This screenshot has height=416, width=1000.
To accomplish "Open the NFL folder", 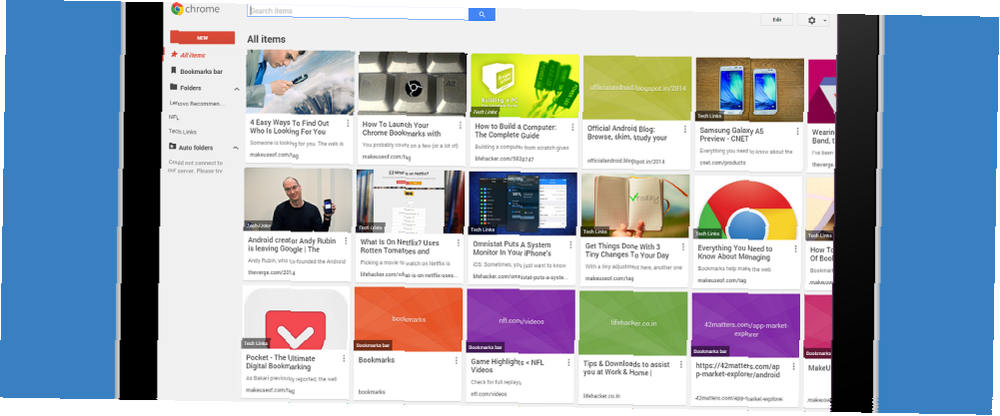I will pos(173,117).
